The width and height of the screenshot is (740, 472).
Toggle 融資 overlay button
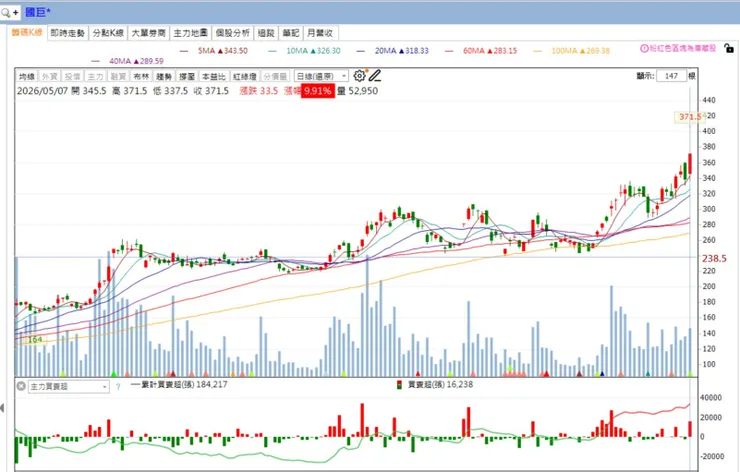click(x=118, y=76)
